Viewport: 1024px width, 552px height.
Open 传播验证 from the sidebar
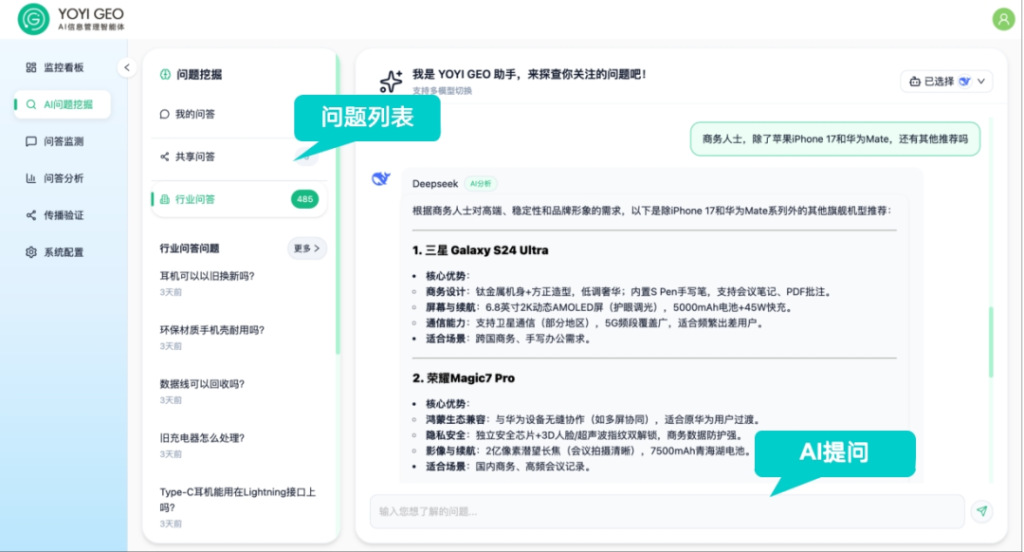62,215
